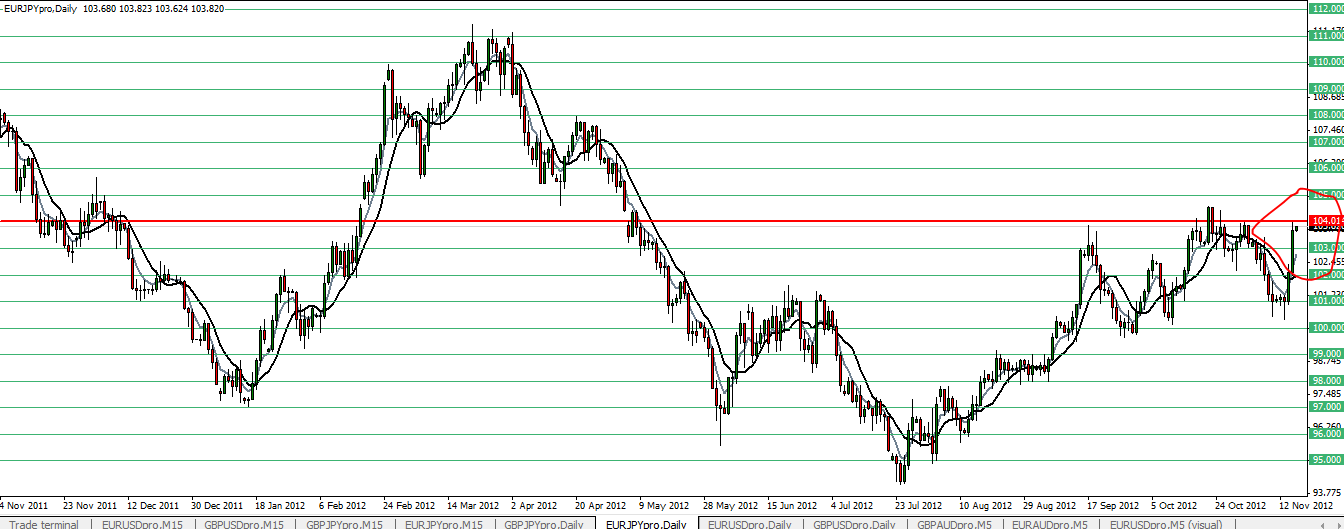Click the 101.000 green price label
This screenshot has width=1344, height=529.
pos(1326,301)
